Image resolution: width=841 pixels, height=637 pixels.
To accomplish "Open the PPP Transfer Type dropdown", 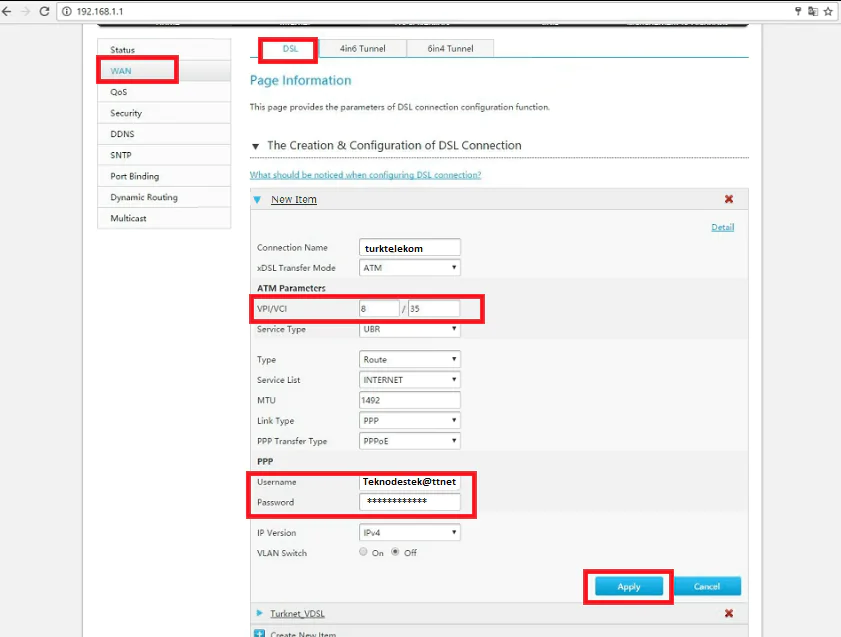I will 410,441.
